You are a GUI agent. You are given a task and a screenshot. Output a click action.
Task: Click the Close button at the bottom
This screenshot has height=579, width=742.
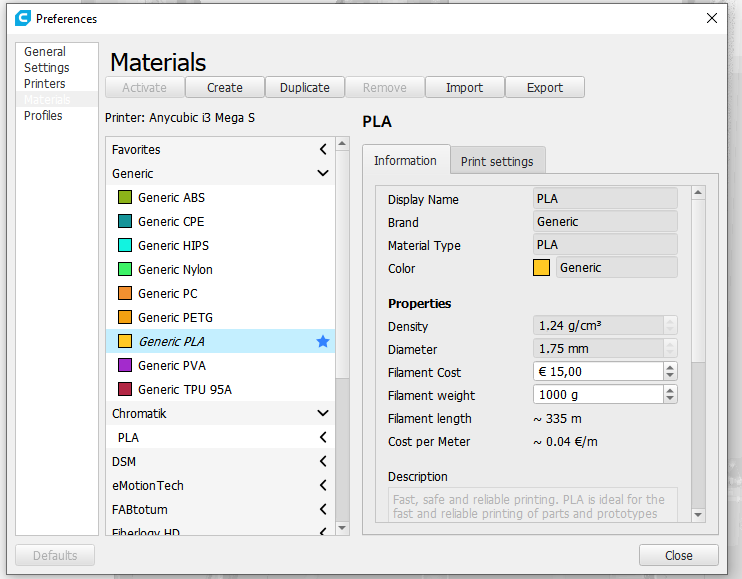679,555
